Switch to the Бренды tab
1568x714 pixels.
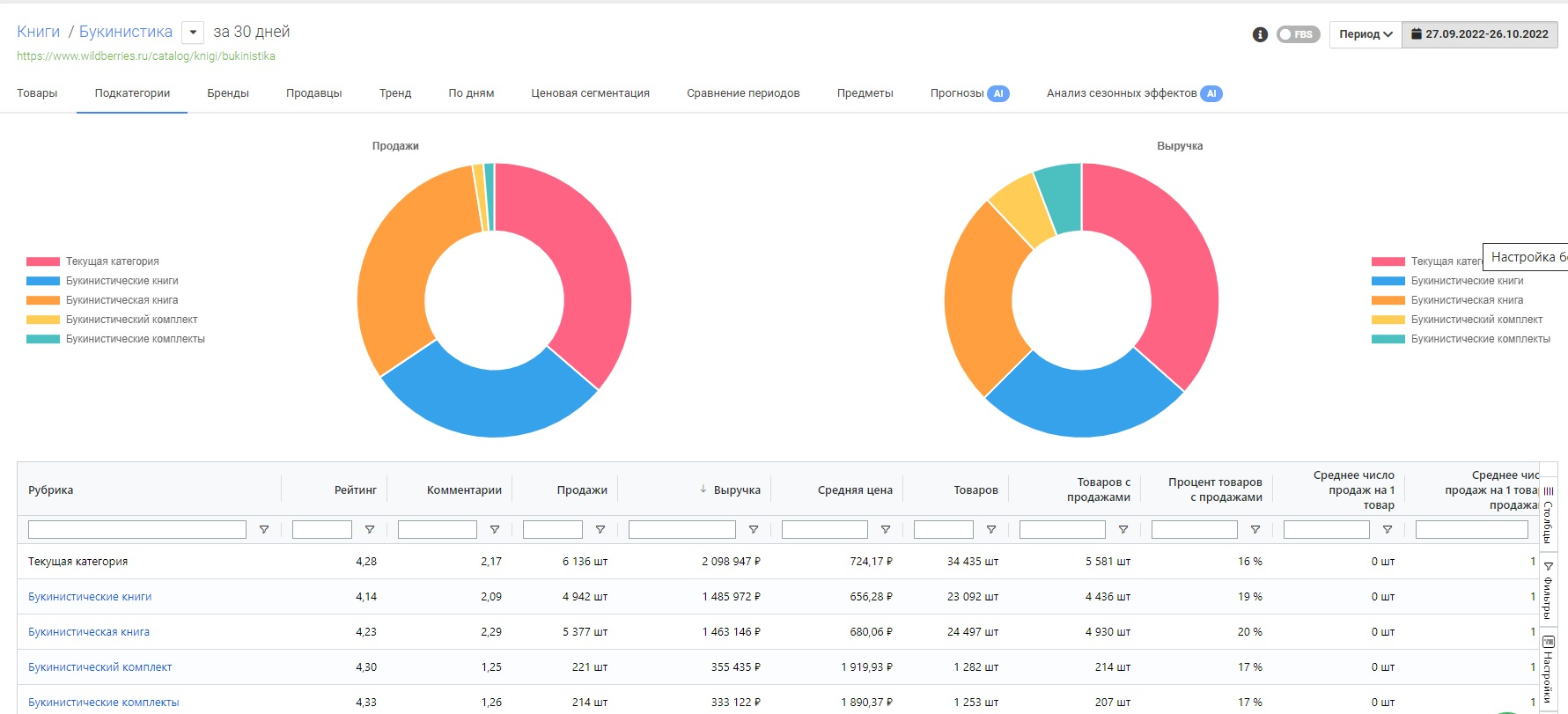click(x=228, y=93)
